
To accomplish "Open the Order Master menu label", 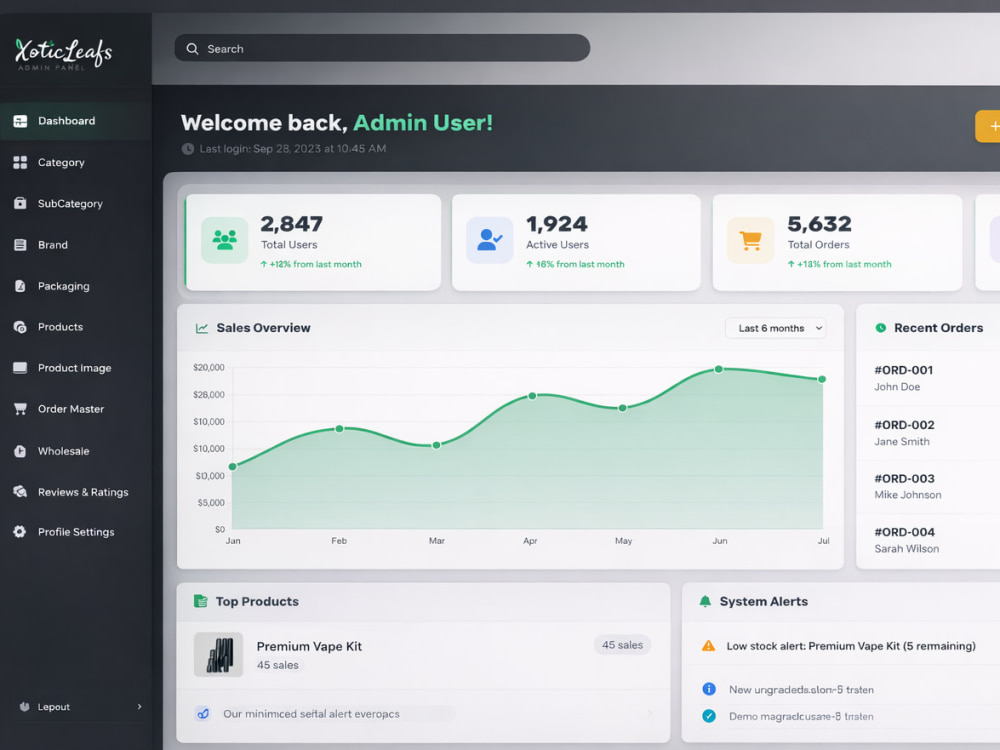I will (x=71, y=409).
